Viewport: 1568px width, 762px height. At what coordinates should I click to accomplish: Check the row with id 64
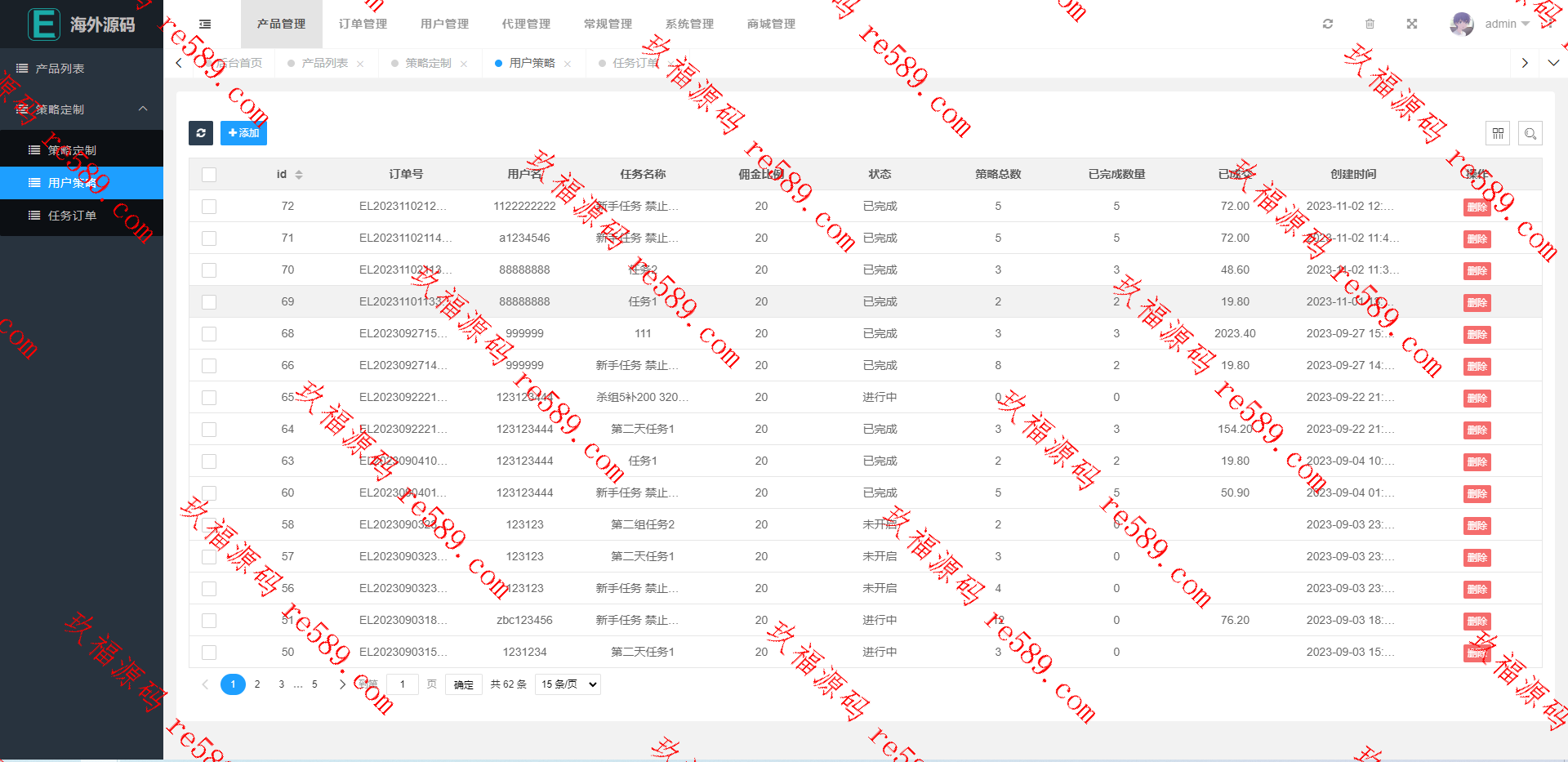pyautogui.click(x=209, y=430)
